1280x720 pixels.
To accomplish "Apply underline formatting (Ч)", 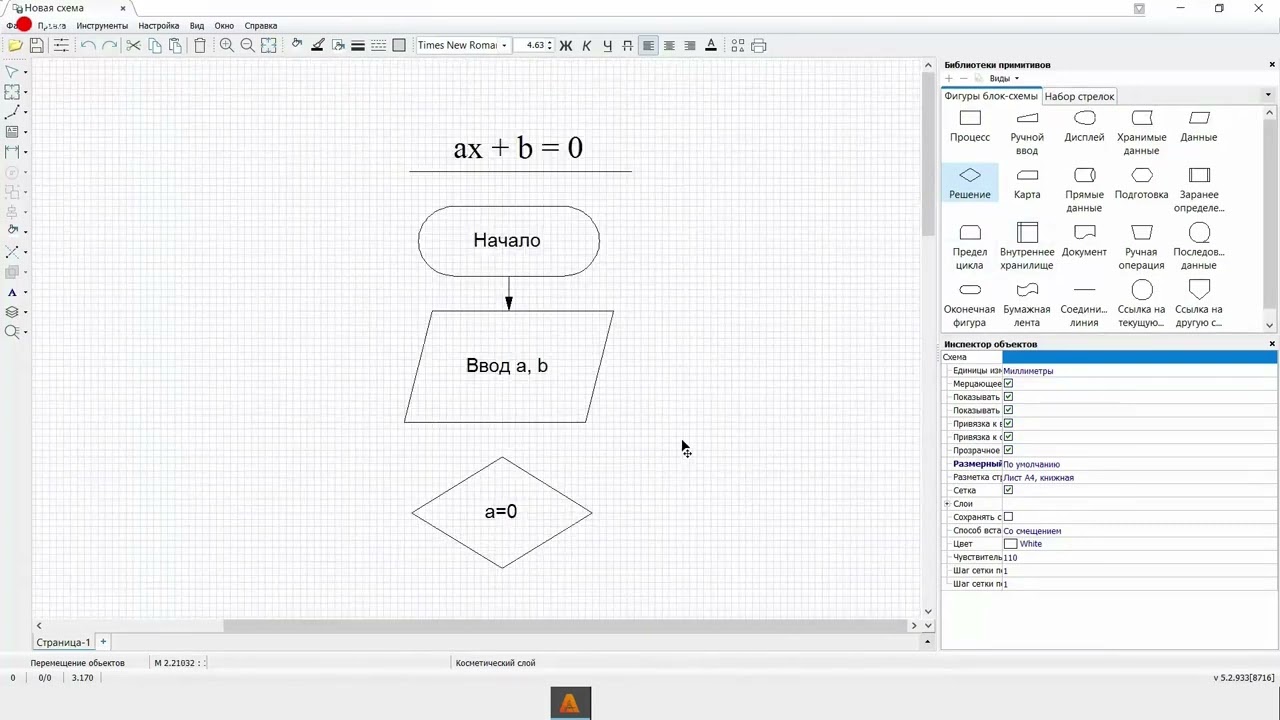I will tap(607, 45).
